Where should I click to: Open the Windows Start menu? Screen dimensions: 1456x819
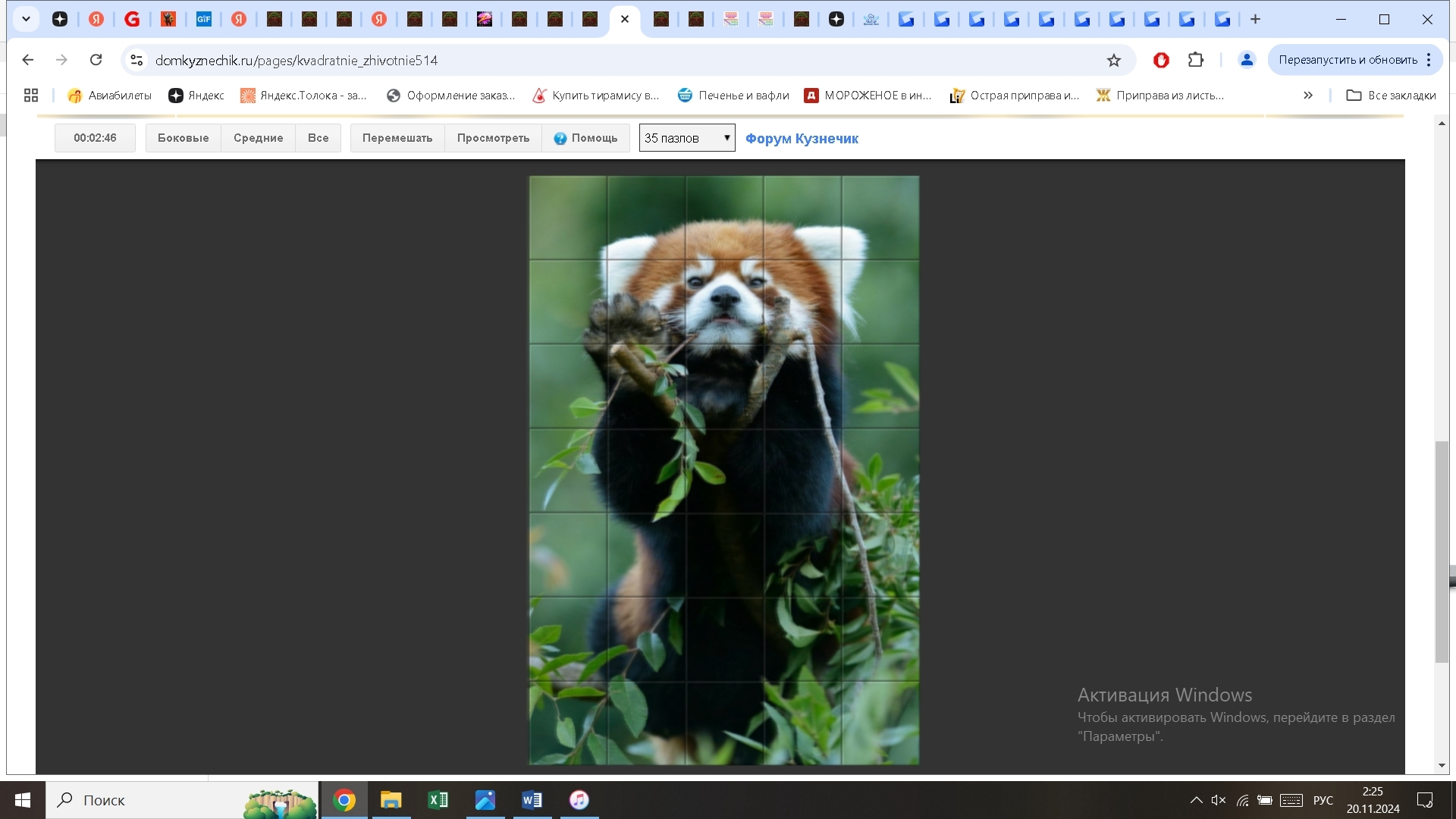(x=23, y=800)
